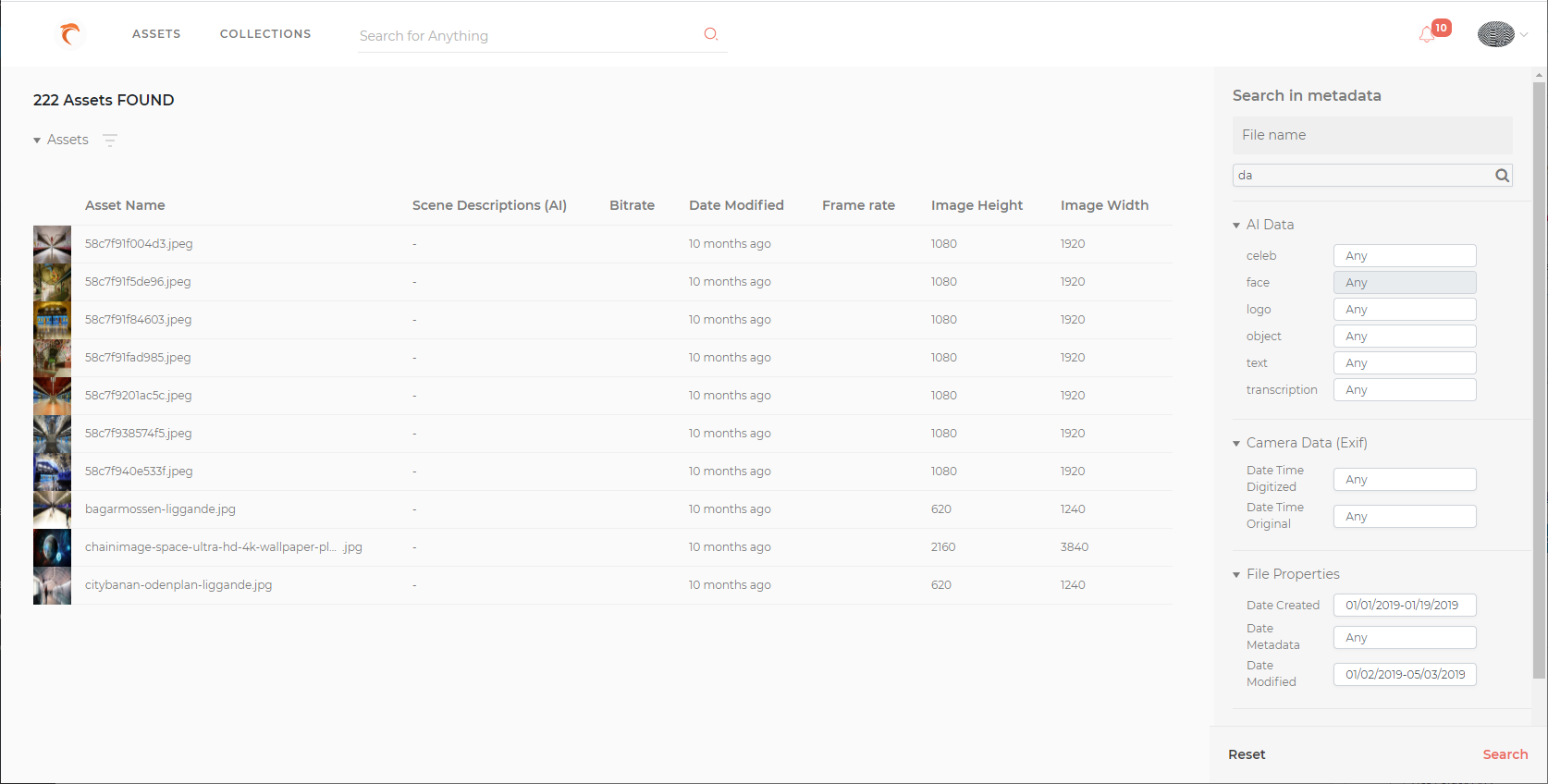1548x784 pixels.
Task: Open the chainimage-space wallpaper thumbnail
Action: (52, 547)
